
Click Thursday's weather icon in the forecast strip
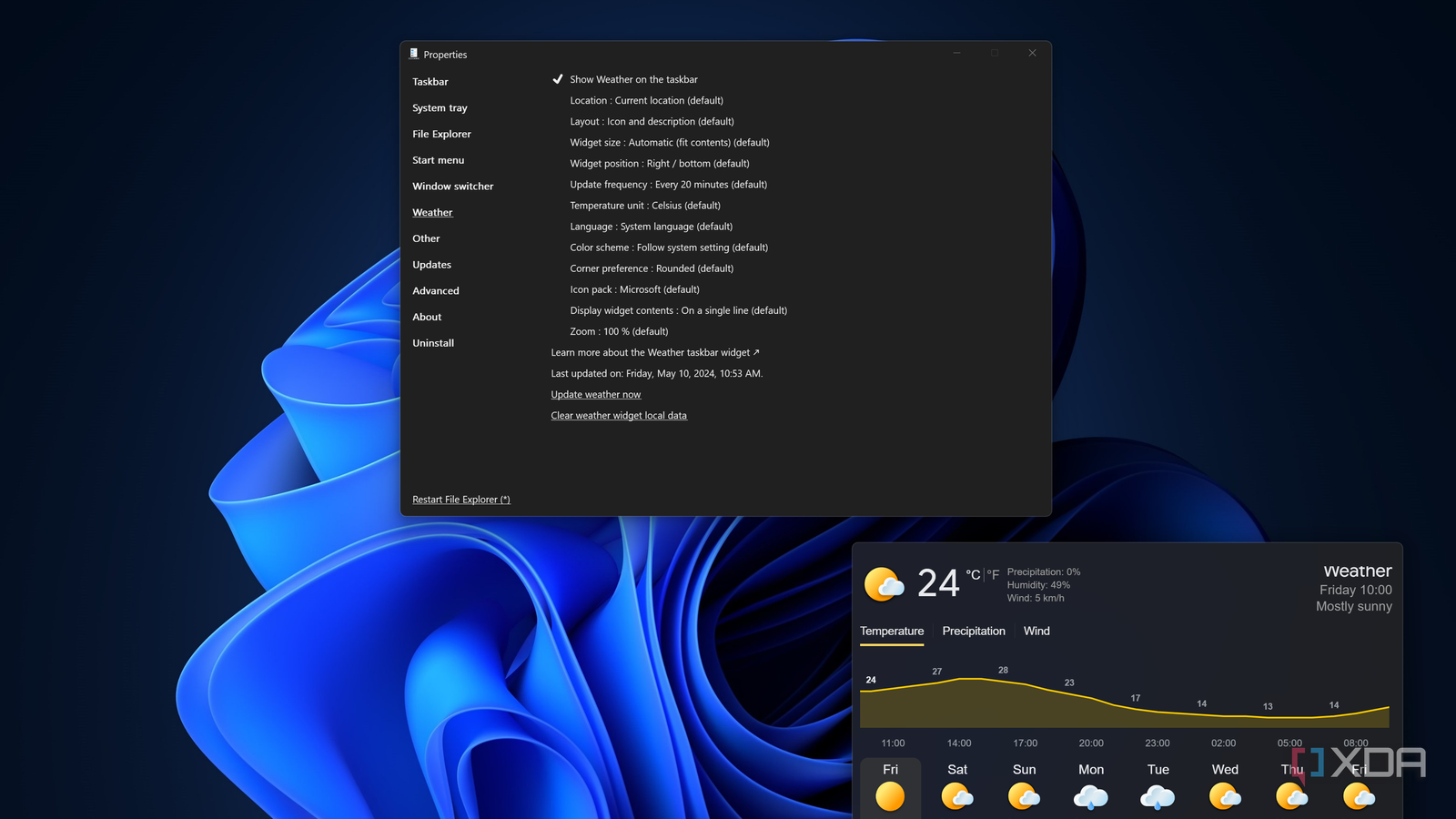[x=1291, y=796]
